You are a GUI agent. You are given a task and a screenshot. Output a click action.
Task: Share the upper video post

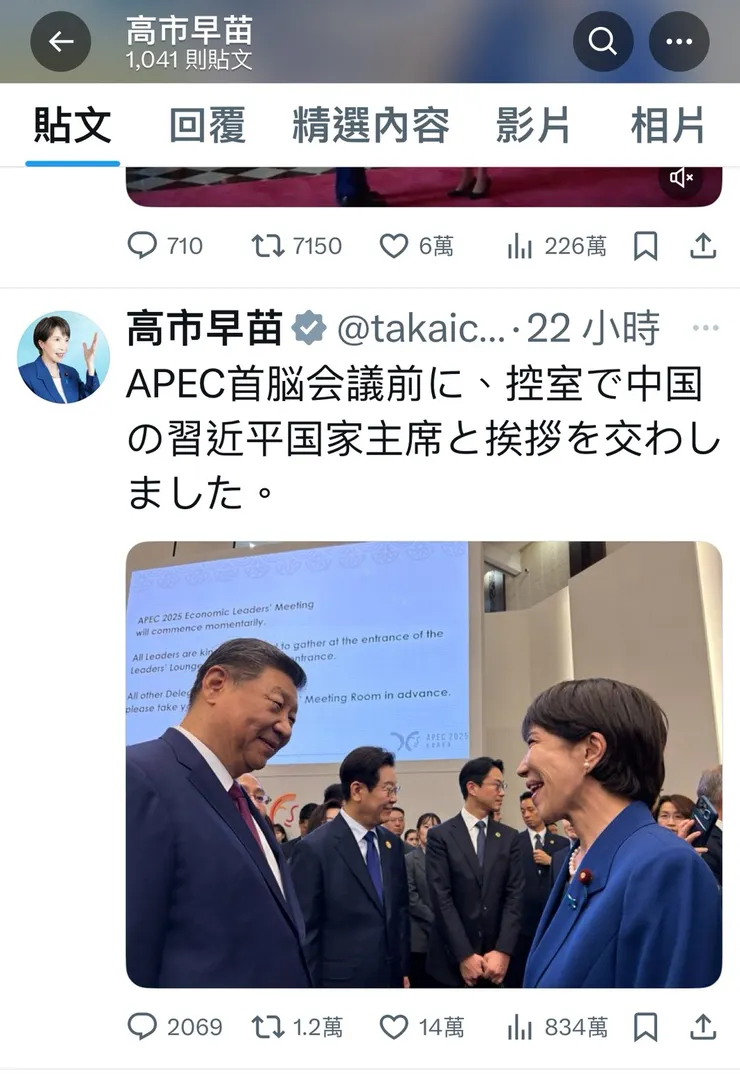[x=702, y=245]
